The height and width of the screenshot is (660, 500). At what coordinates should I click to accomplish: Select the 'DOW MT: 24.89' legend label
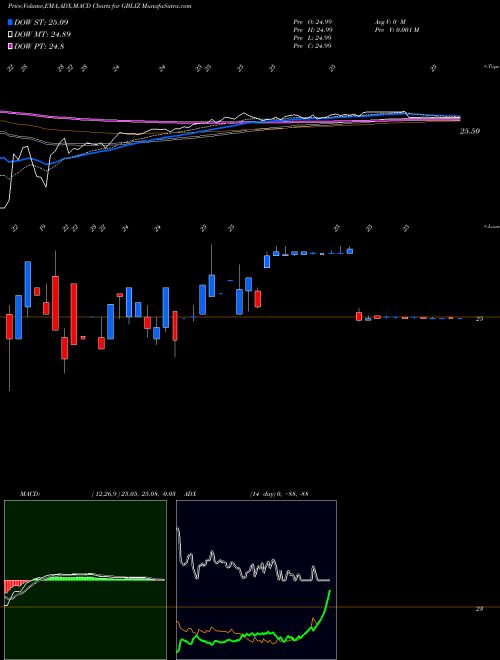tap(43, 35)
